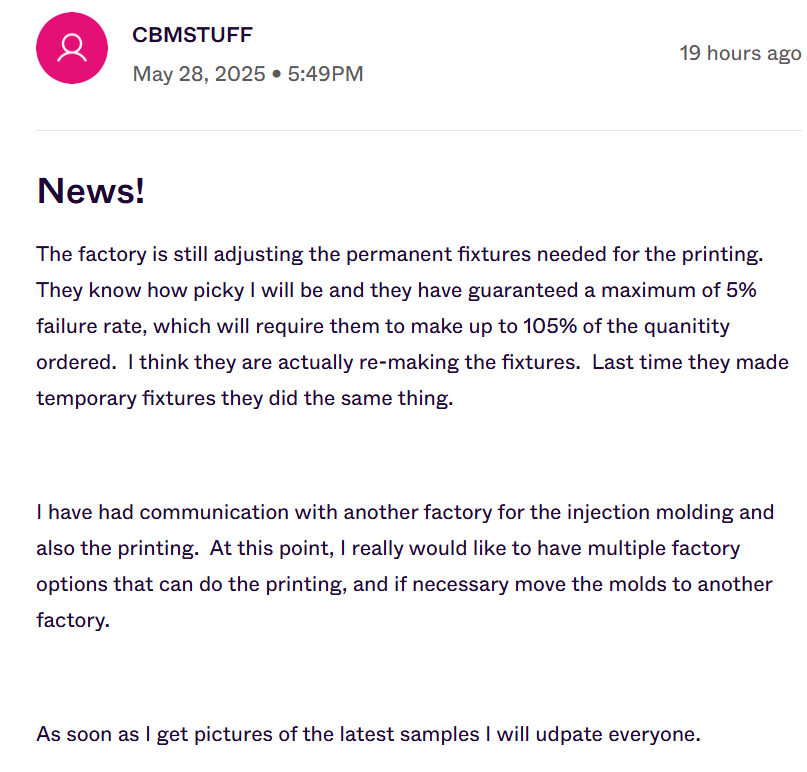Click the pink user avatar icon

click(72, 48)
